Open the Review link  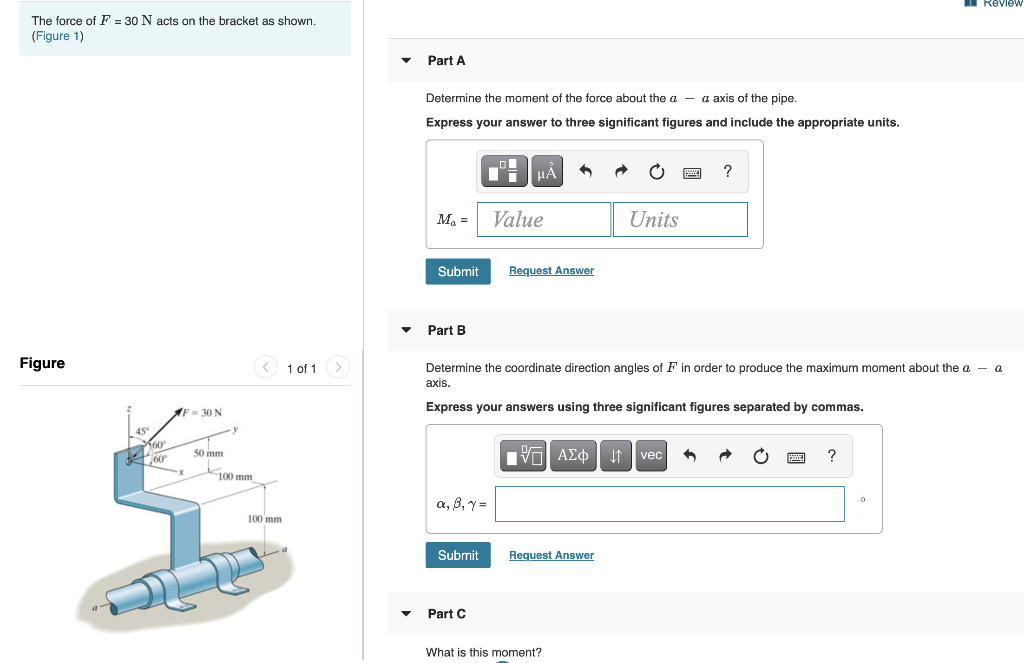pyautogui.click(x=994, y=3)
